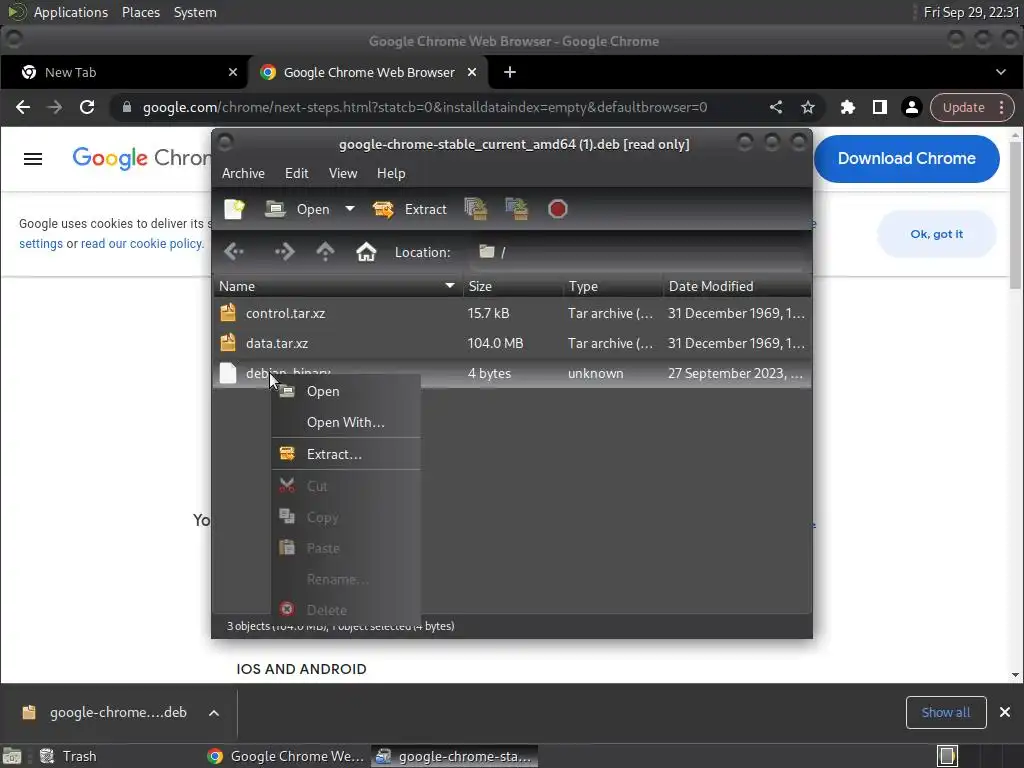Screen dimensions: 1024x768
Task: Click the browser Back arrow
Action: 23,107
